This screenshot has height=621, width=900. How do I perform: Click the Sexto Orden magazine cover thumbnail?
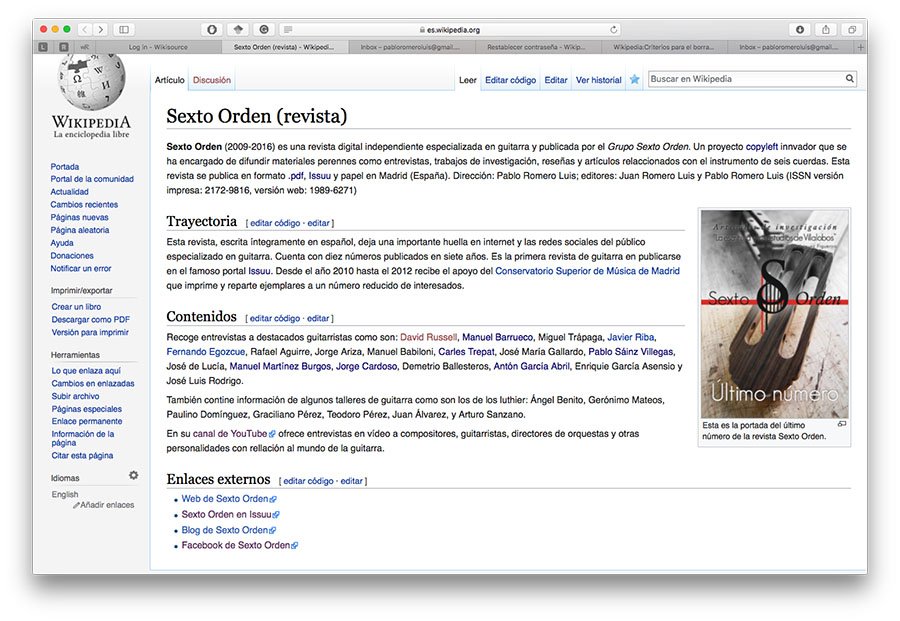pyautogui.click(x=775, y=313)
